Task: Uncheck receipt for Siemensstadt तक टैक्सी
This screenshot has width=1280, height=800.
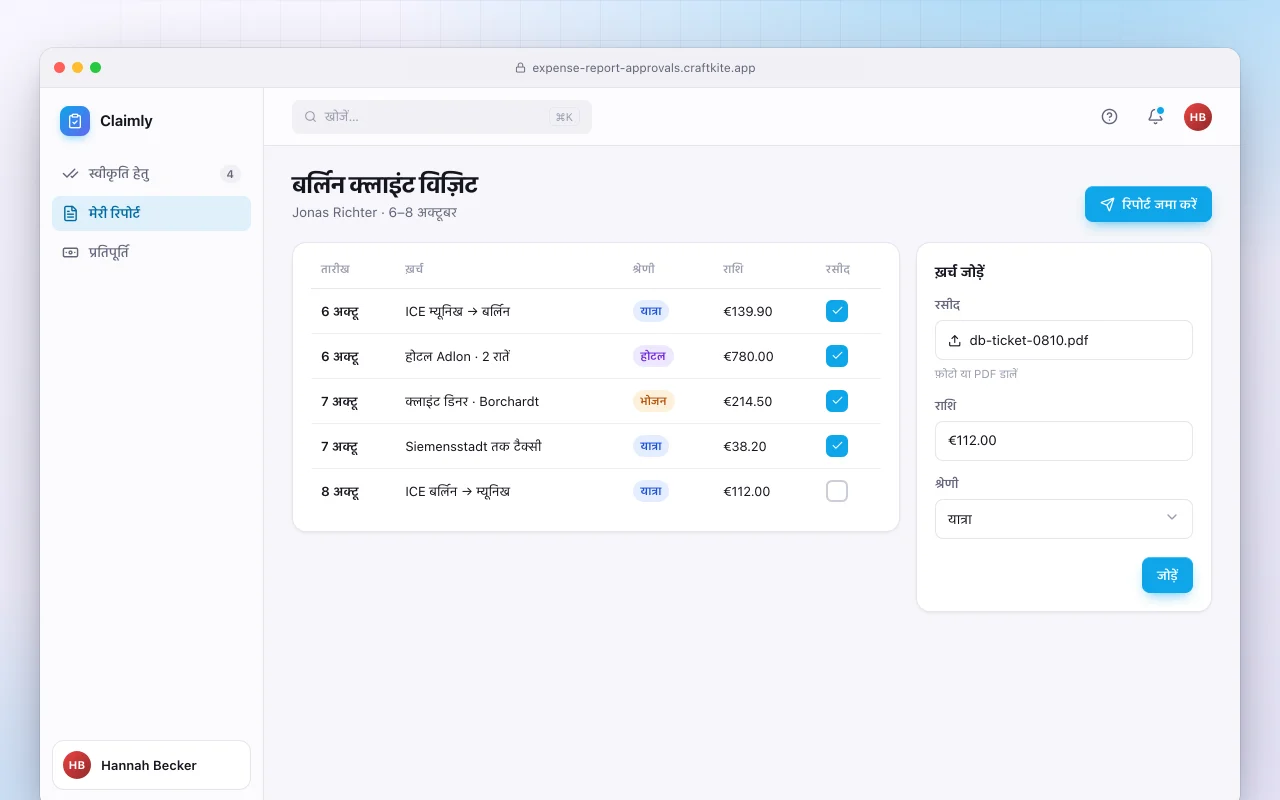Action: point(837,446)
